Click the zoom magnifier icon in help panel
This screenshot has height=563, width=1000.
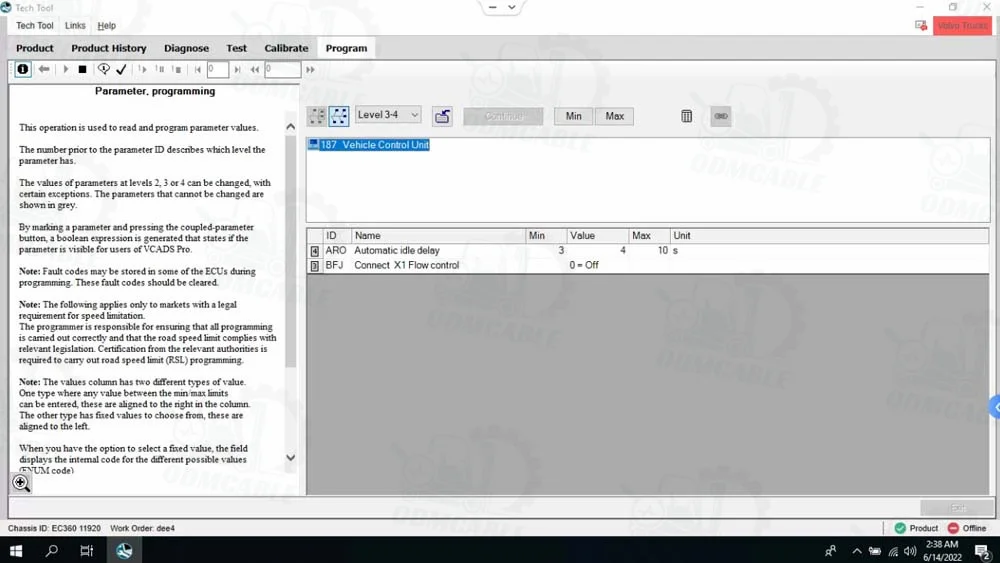(21, 483)
